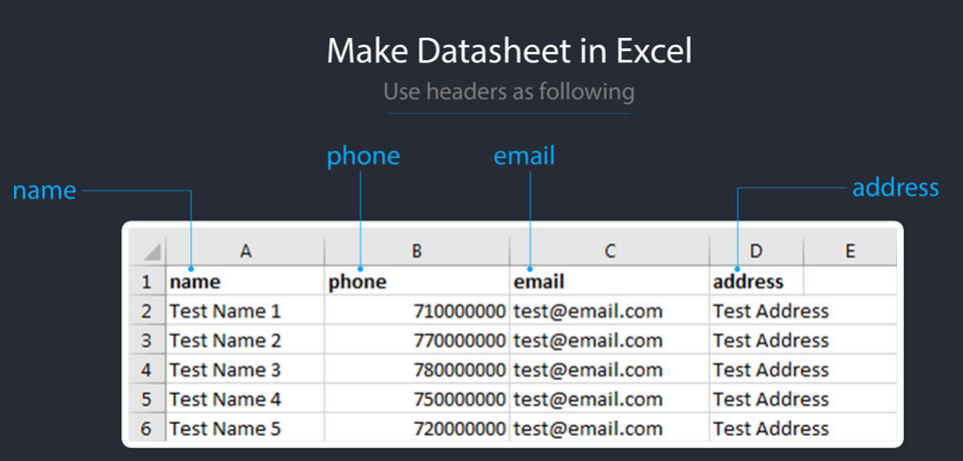
Task: Click the 'Use headers as following' subtitle
Action: pyautogui.click(x=509, y=91)
